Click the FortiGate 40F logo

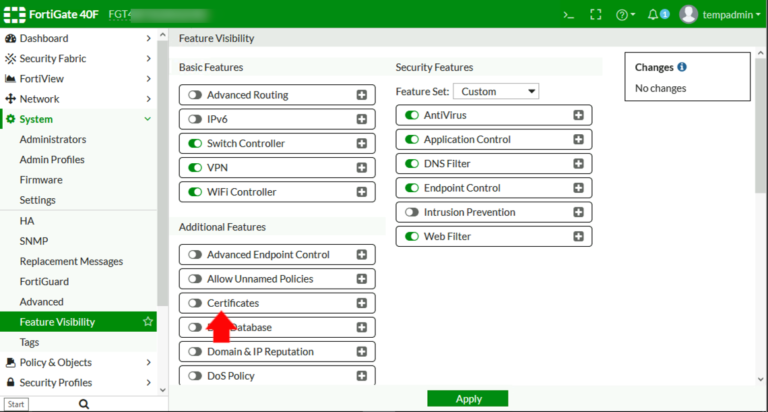[51, 14]
